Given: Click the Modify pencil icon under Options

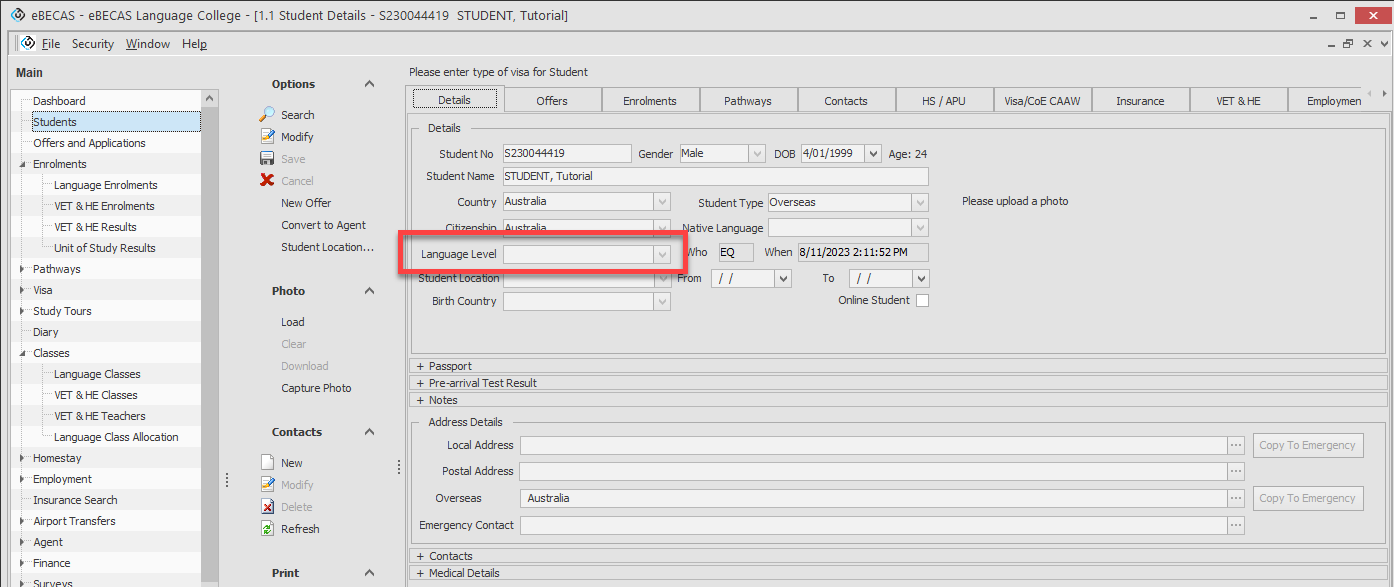Looking at the screenshot, I should click(267, 137).
